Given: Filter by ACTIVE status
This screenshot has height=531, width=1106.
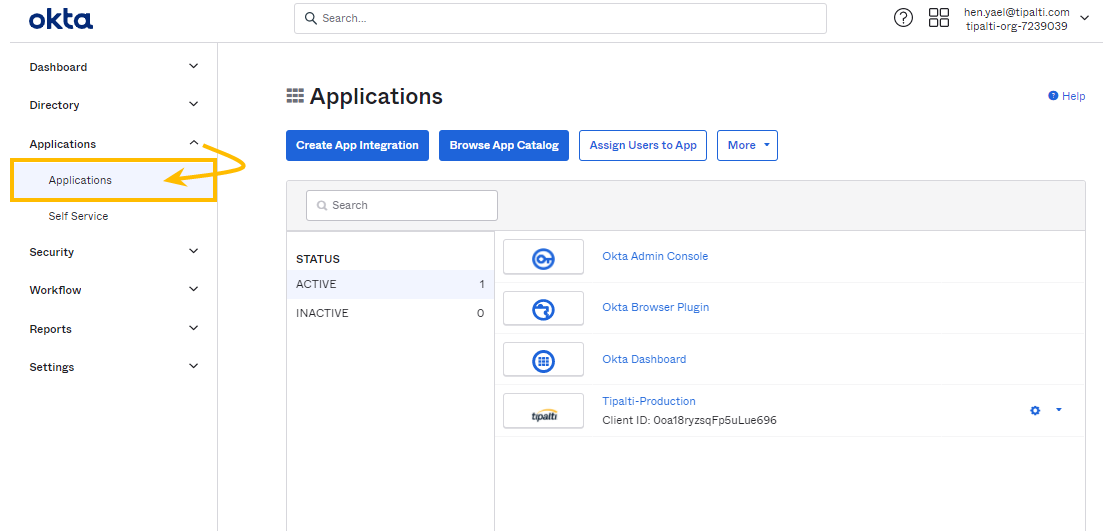Looking at the screenshot, I should point(390,284).
